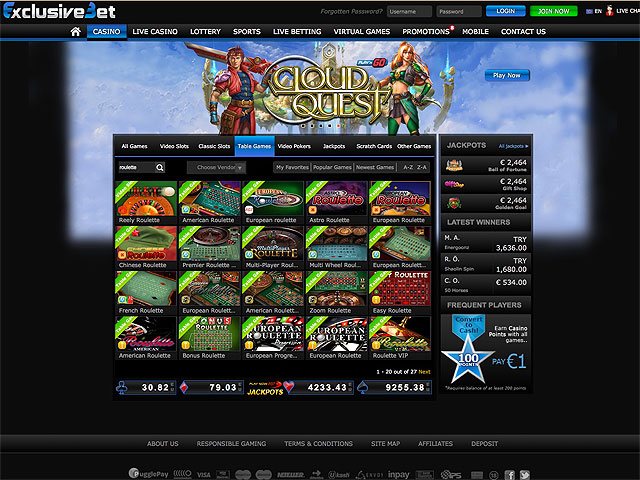Filter by My Favorites

point(292,167)
